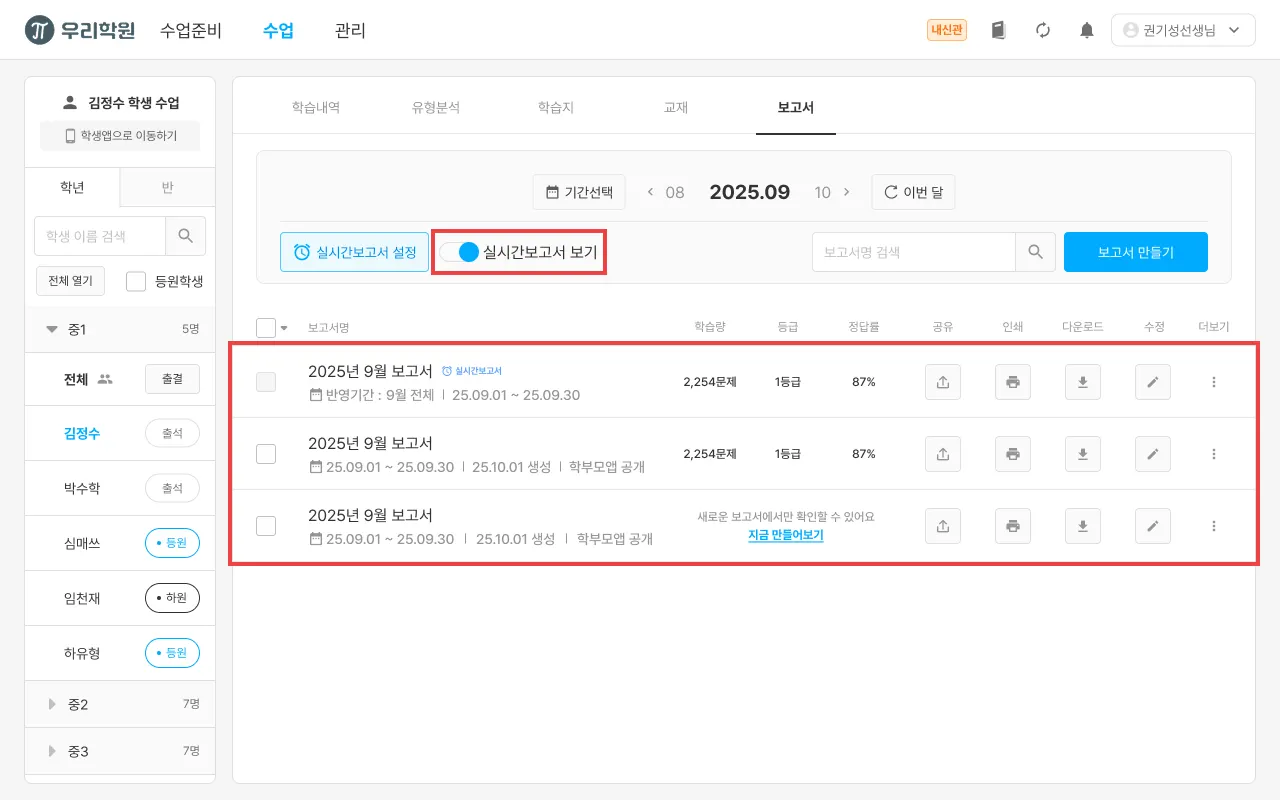This screenshot has width=1280, height=800.
Task: Open the 수업준비 menu
Action: [191, 30]
